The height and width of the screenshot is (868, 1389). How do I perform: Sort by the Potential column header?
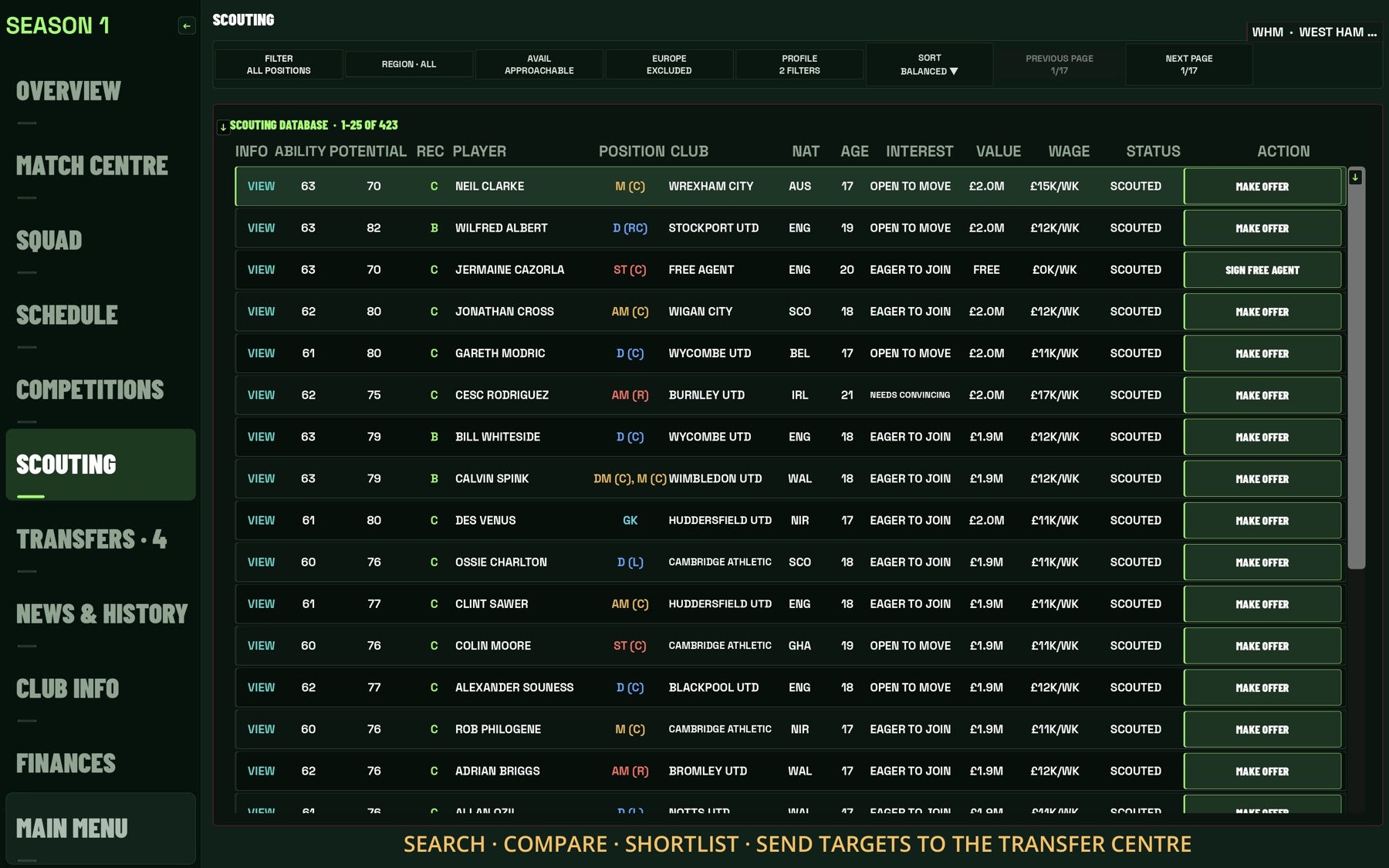[368, 151]
